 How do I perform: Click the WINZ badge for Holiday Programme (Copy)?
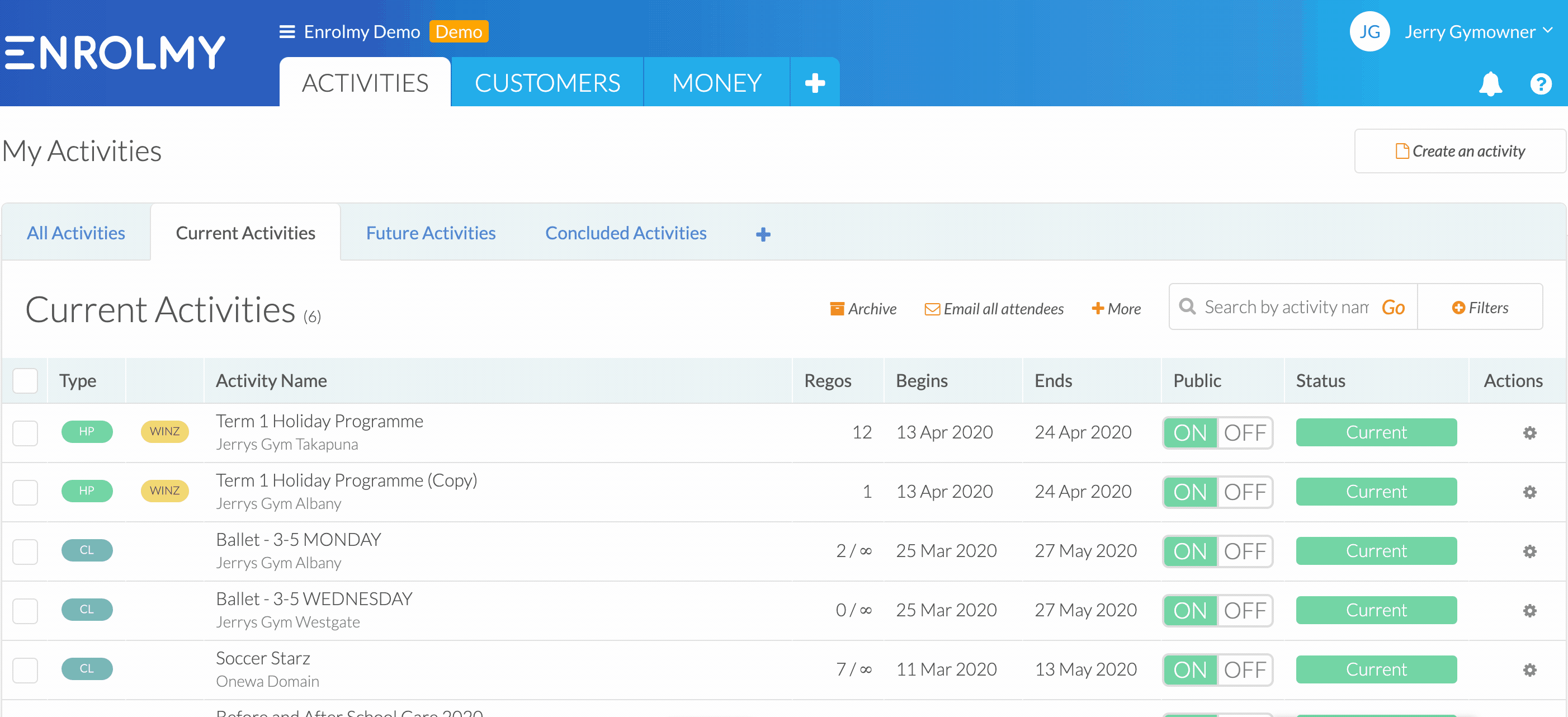pos(165,490)
